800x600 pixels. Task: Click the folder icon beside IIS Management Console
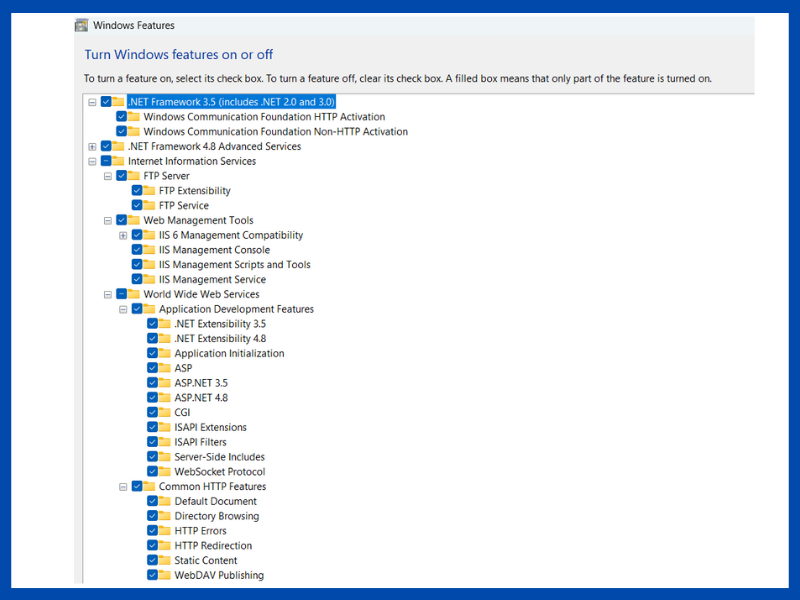point(149,250)
